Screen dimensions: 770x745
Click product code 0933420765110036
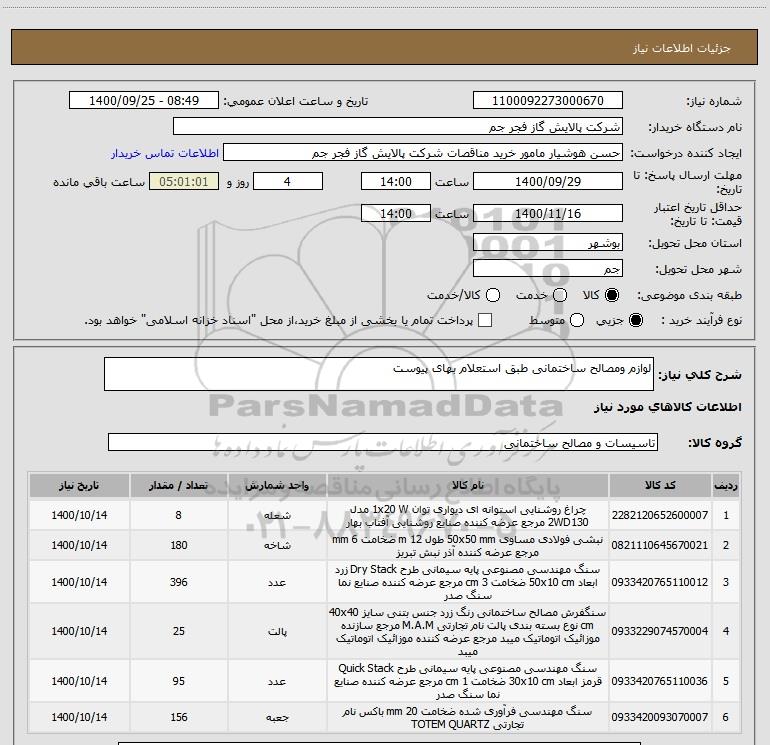pyautogui.click(x=660, y=681)
